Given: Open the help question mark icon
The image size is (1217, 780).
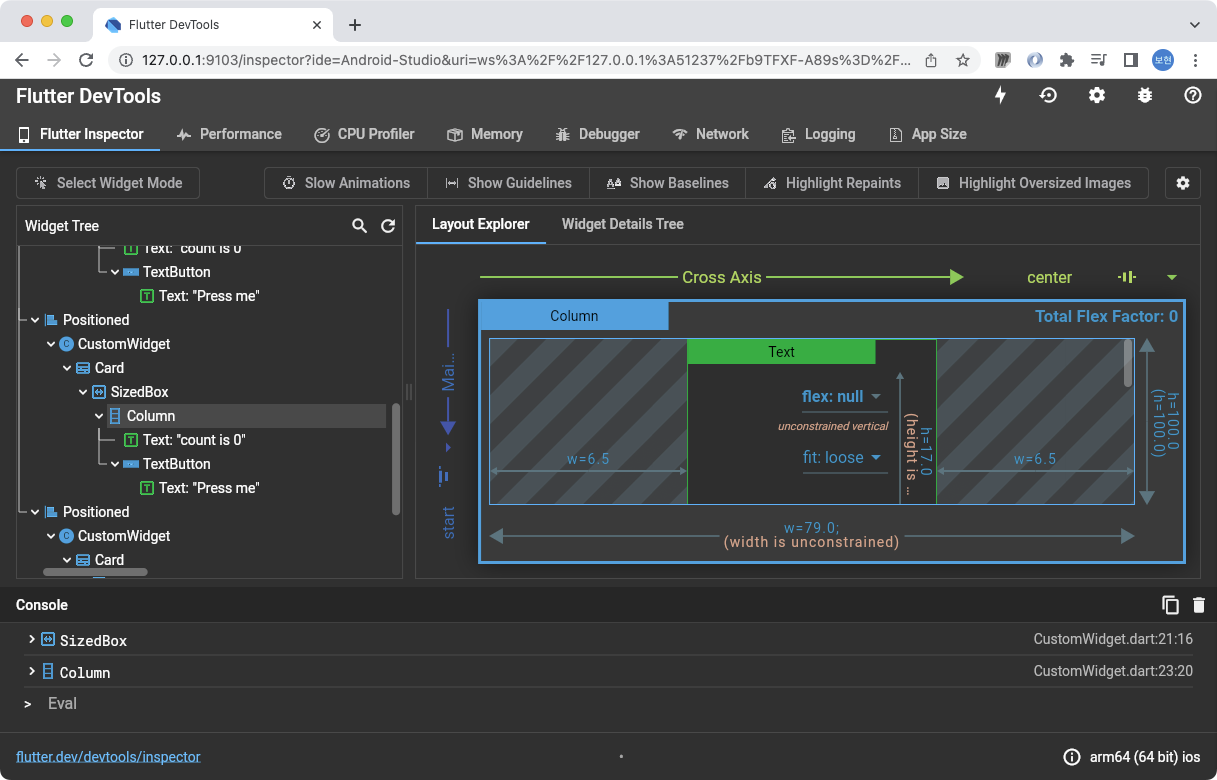Looking at the screenshot, I should [x=1192, y=95].
